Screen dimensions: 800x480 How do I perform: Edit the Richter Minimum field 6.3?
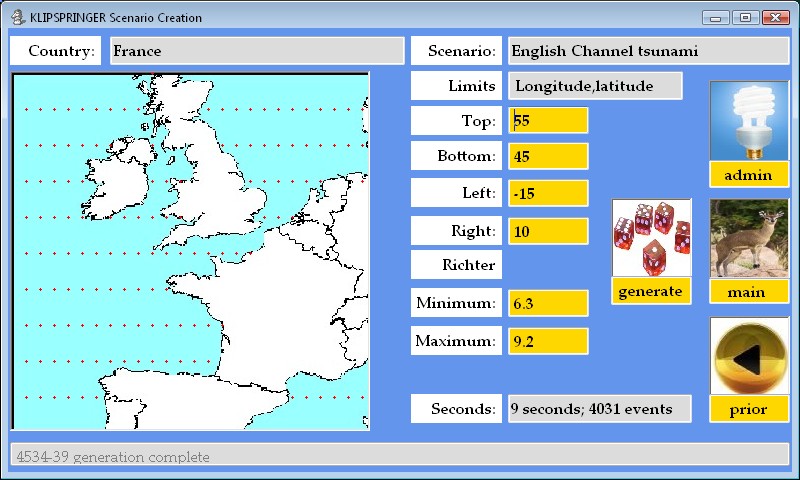[x=548, y=303]
